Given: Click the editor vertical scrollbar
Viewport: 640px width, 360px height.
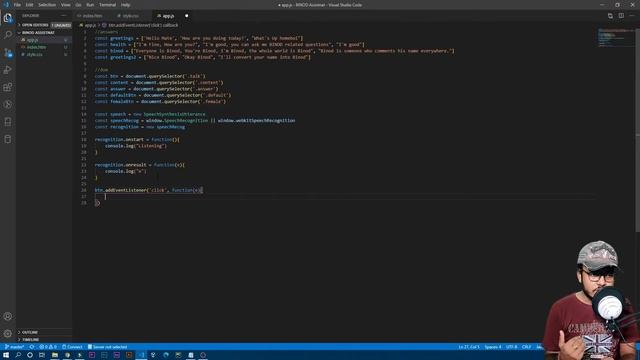Looking at the screenshot, I should tap(638, 131).
